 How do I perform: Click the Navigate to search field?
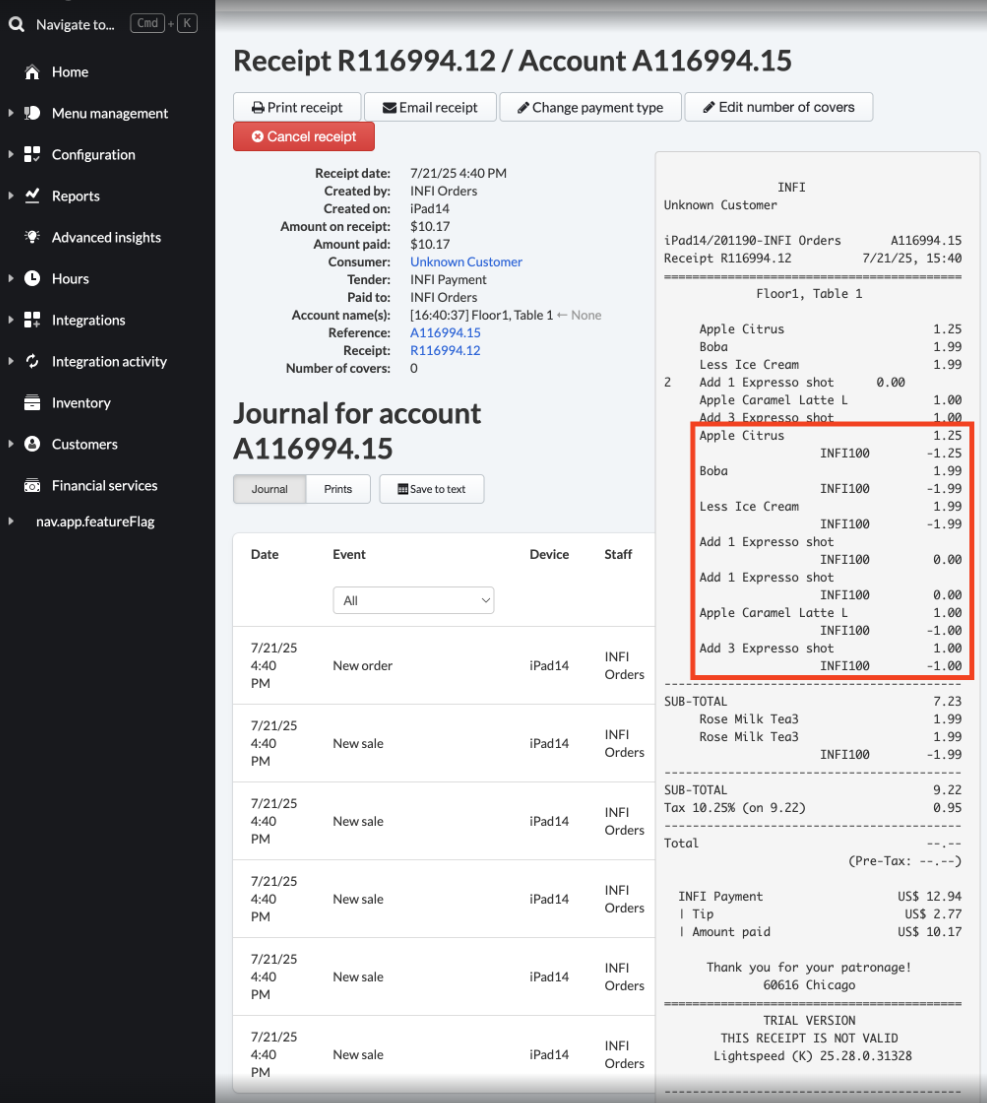pyautogui.click(x=75, y=24)
